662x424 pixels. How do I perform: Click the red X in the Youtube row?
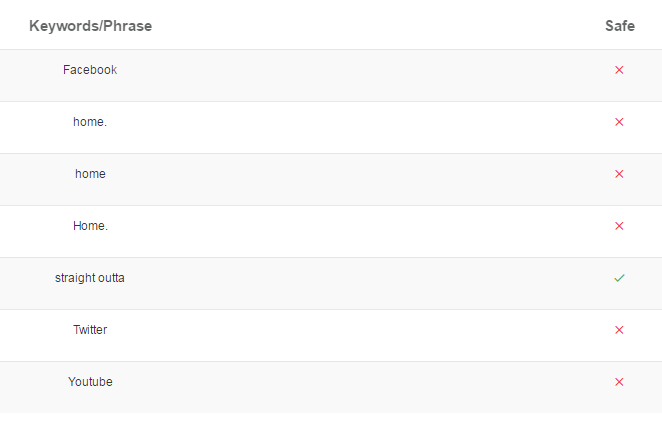619,382
